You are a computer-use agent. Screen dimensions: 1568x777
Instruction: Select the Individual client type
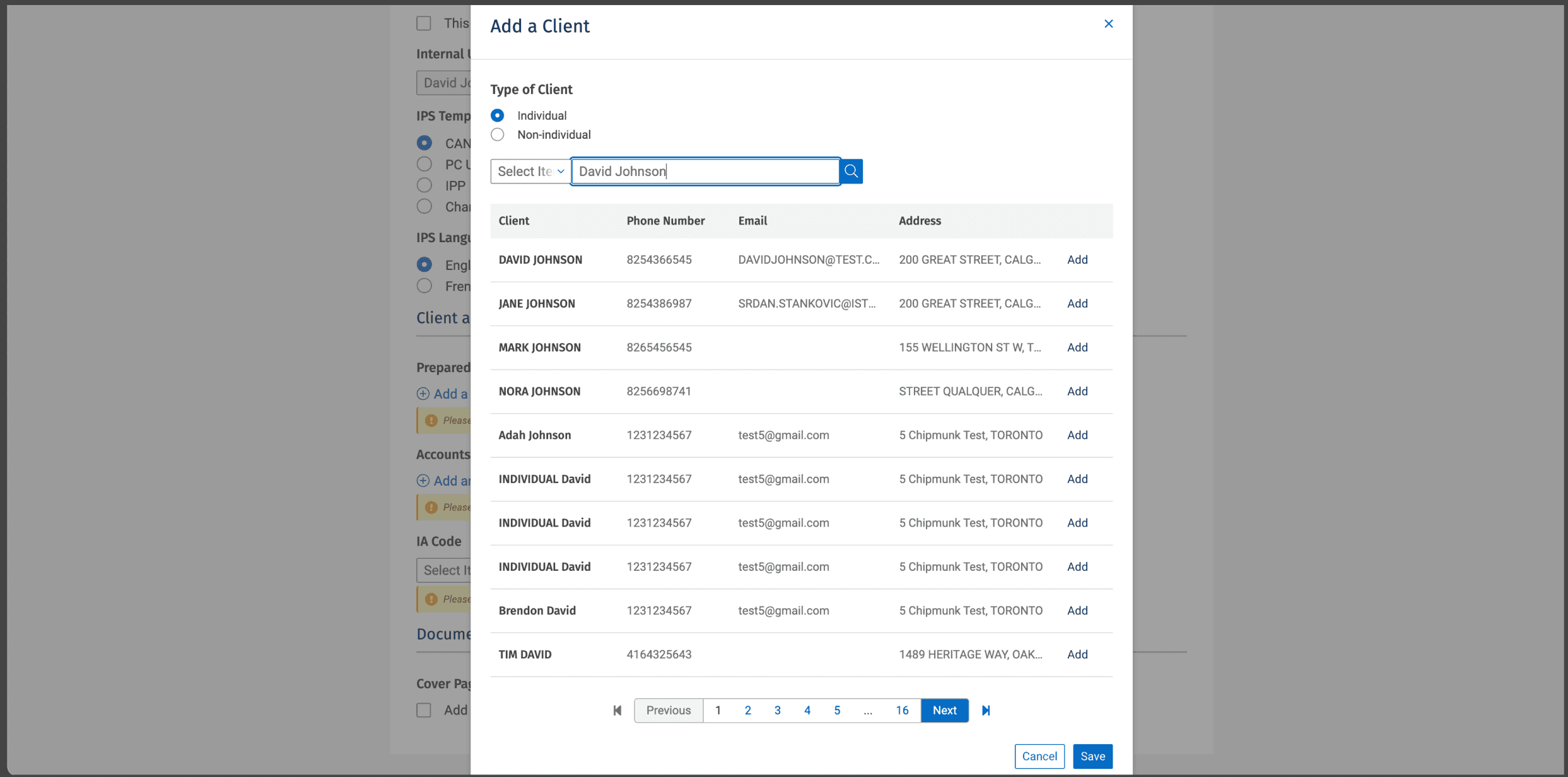click(x=498, y=115)
